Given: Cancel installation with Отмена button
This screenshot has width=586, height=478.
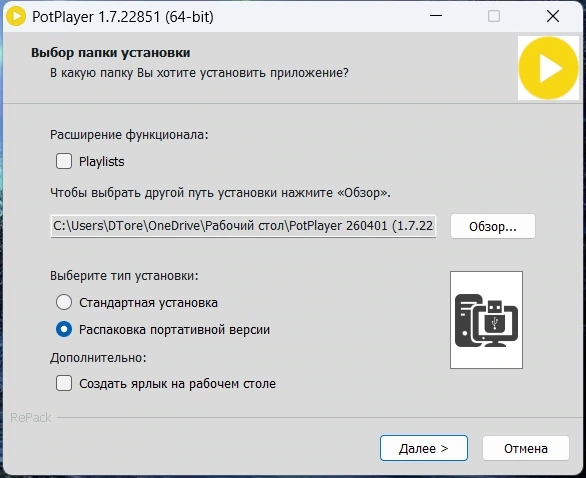Looking at the screenshot, I should pos(526,448).
